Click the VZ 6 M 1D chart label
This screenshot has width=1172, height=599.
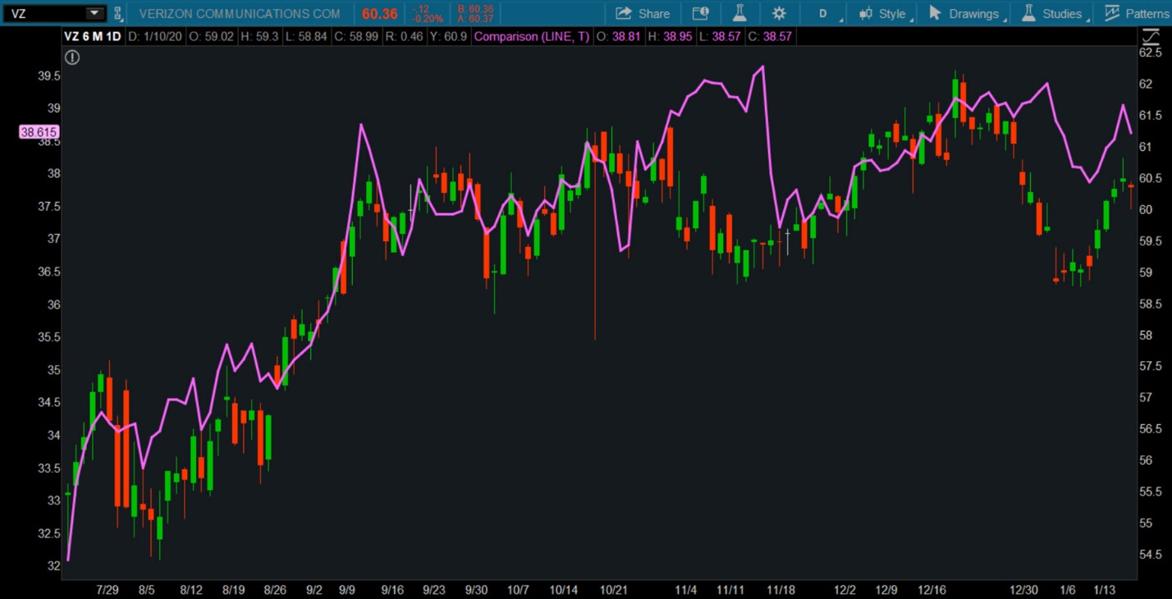coord(93,36)
